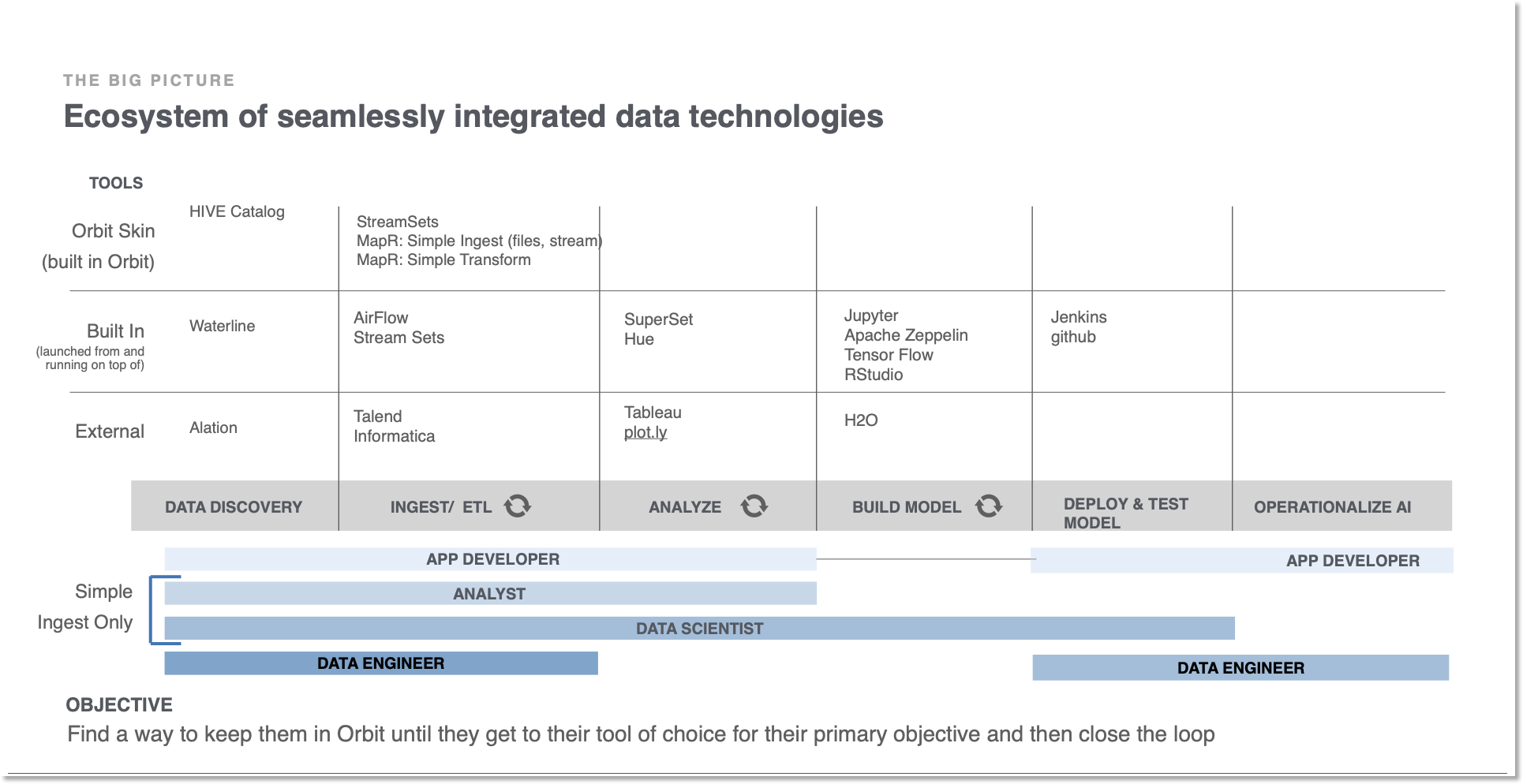Screen dimensions: 1523x784
Task: Click the Tableau entry
Action: pos(653,413)
